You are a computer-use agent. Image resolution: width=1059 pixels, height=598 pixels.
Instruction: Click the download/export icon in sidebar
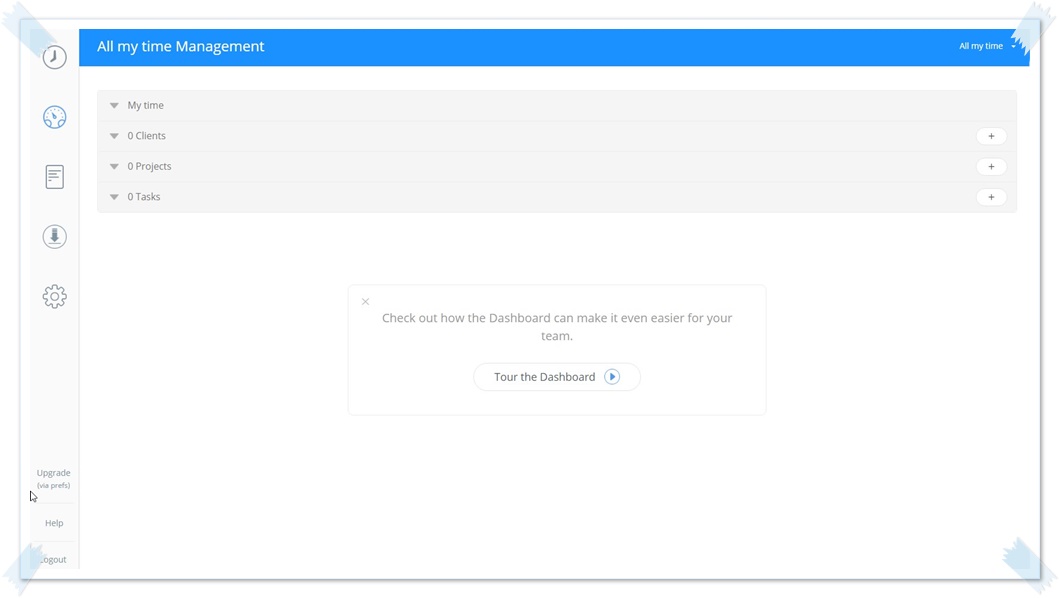pos(55,237)
